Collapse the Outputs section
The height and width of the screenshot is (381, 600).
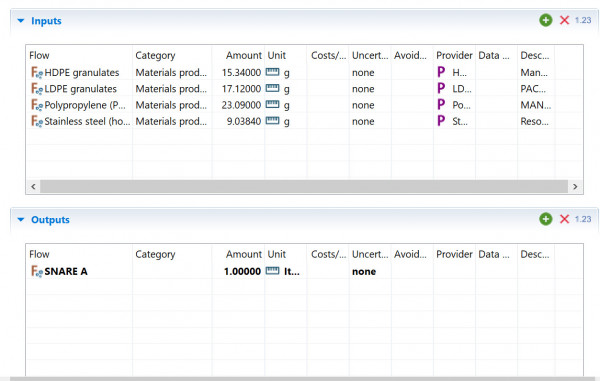pyautogui.click(x=21, y=220)
